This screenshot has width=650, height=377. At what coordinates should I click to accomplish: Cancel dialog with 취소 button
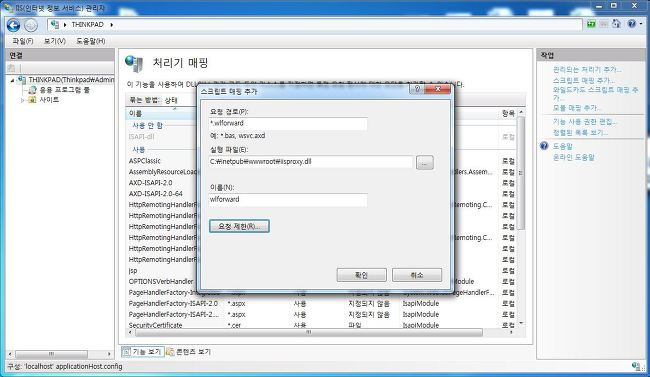[x=417, y=275]
